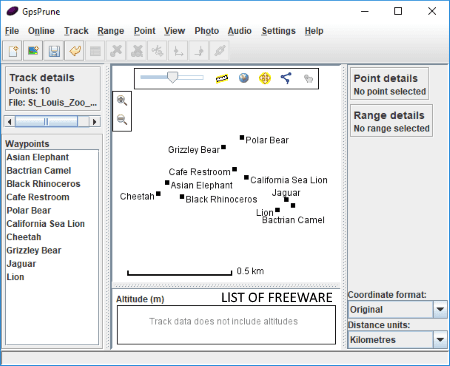Viewport: 450px width, 366px height.
Task: Click the Set range start icon
Action: [x=178, y=51]
